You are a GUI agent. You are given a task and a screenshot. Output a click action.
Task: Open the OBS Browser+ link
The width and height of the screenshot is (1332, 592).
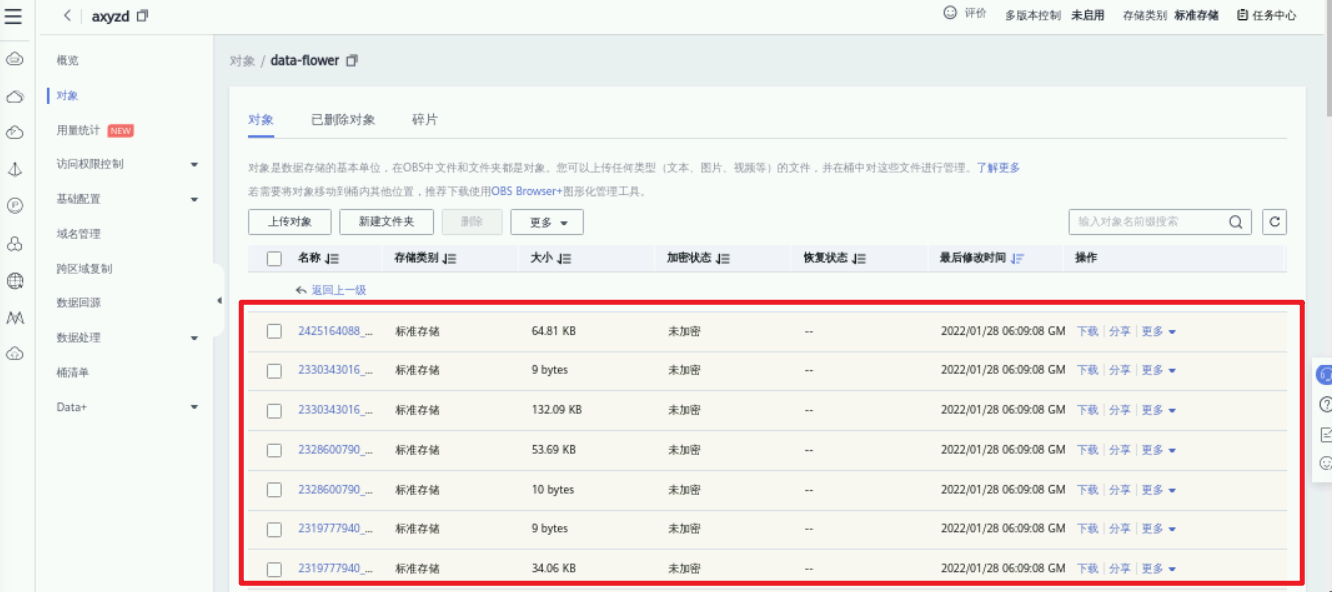pyautogui.click(x=527, y=191)
